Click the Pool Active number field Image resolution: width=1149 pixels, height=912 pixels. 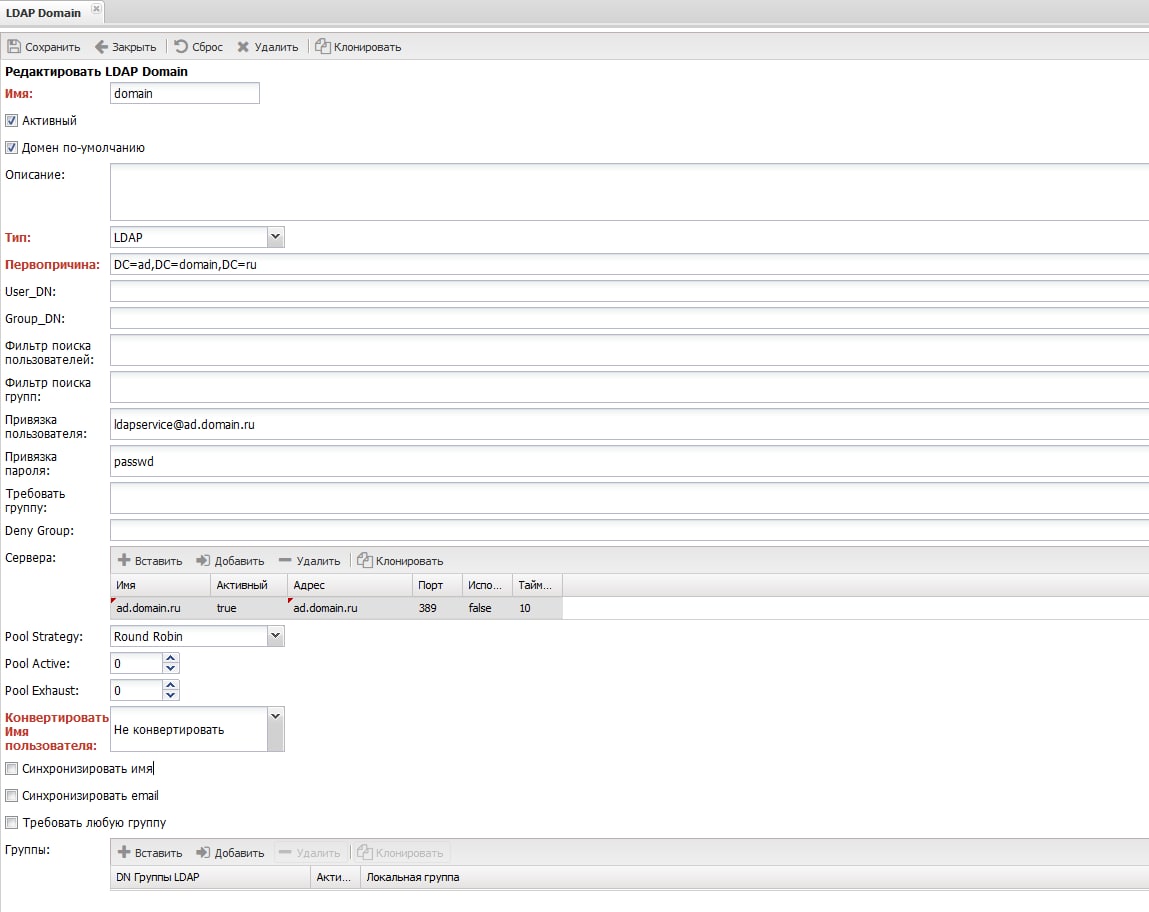(x=136, y=664)
